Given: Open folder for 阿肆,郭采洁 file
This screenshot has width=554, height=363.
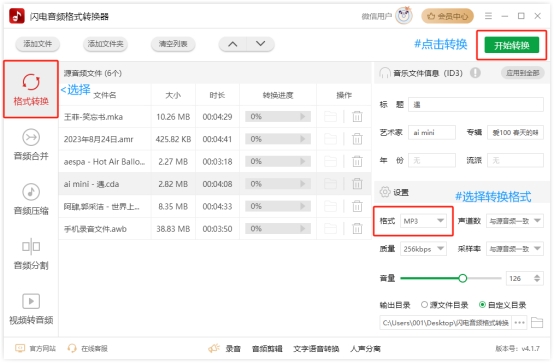Looking at the screenshot, I should click(330, 206).
